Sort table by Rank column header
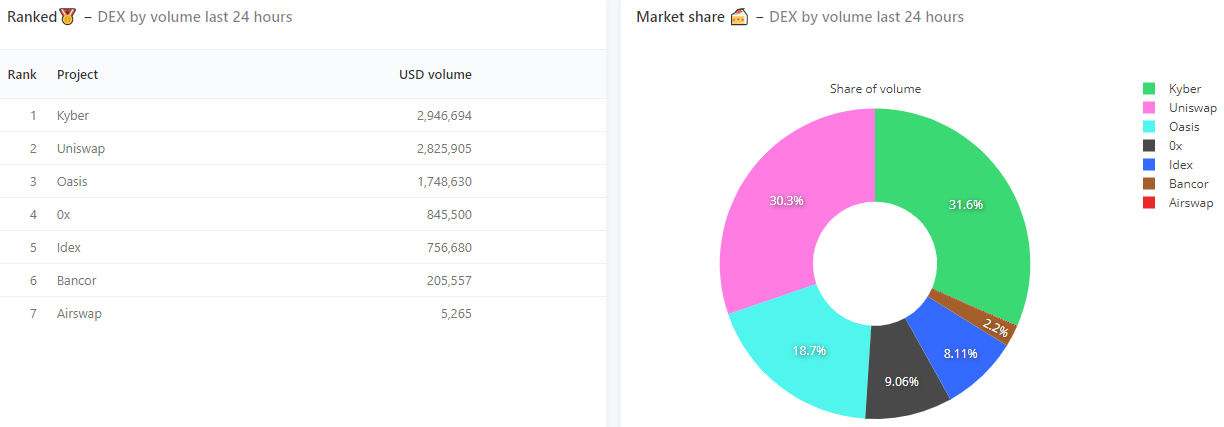The width and height of the screenshot is (1224, 427). click(x=22, y=75)
